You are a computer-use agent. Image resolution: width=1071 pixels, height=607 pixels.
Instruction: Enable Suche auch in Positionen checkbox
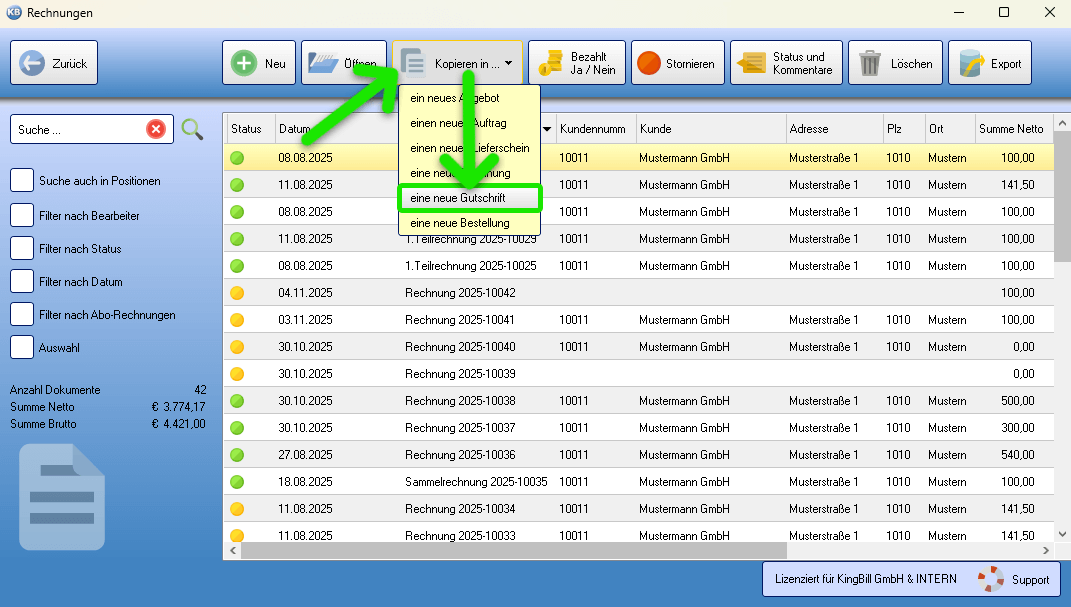(22, 181)
